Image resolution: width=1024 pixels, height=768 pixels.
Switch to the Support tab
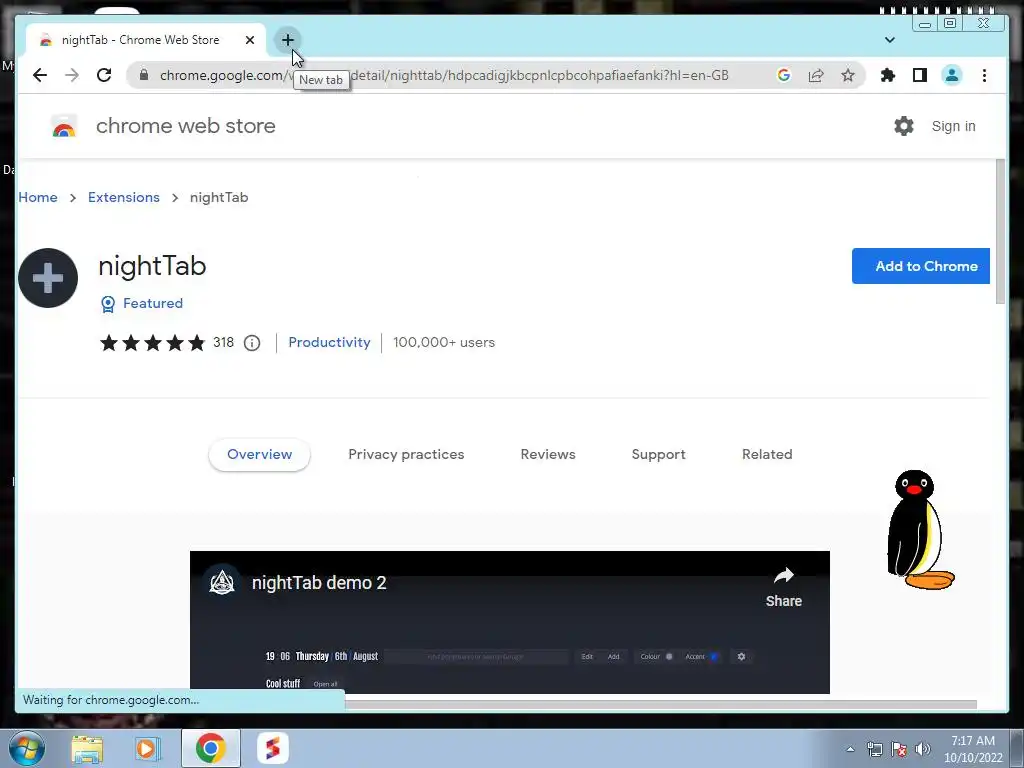tap(658, 455)
